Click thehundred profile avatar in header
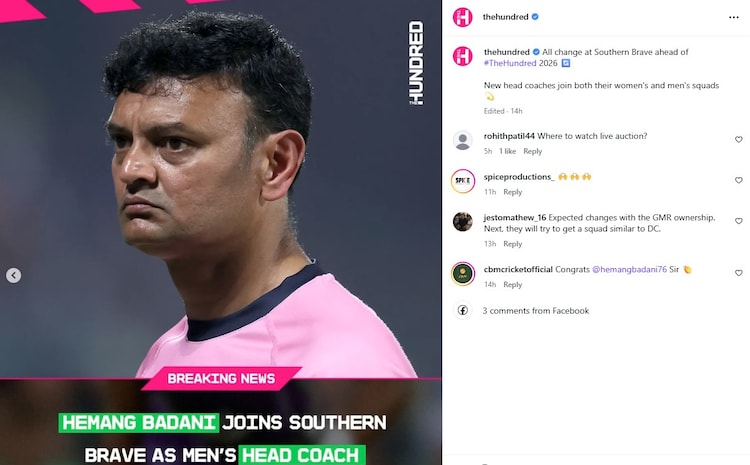Viewport: 750px width, 465px height. click(463, 17)
